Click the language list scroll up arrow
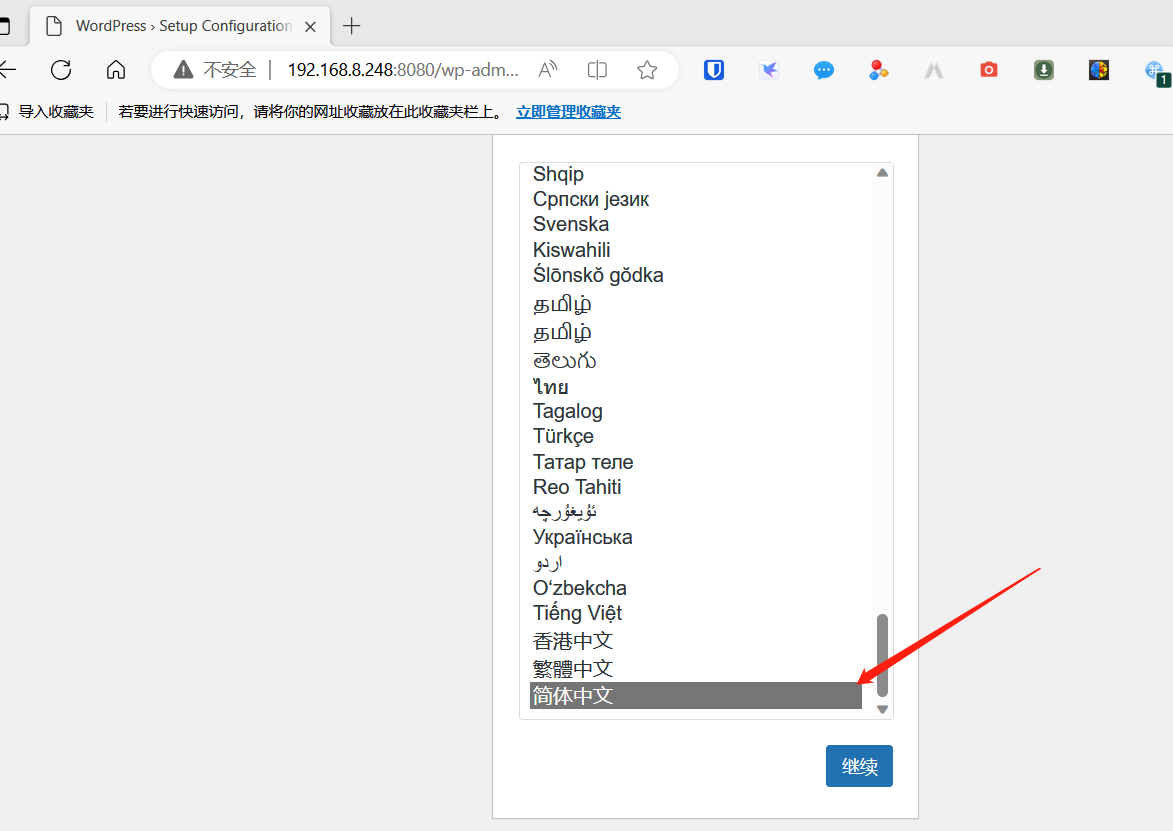This screenshot has height=831, width=1173. point(883,173)
